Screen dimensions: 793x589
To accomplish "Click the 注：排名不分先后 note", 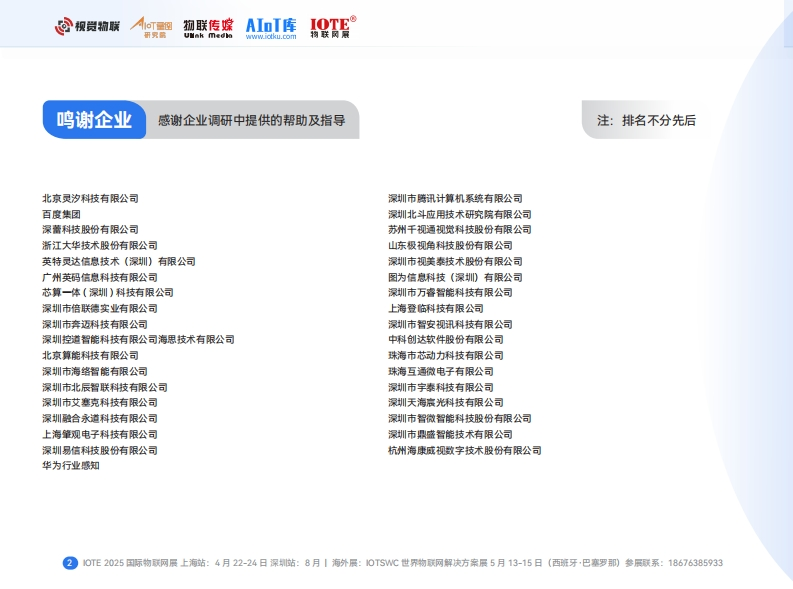I will tap(646, 120).
